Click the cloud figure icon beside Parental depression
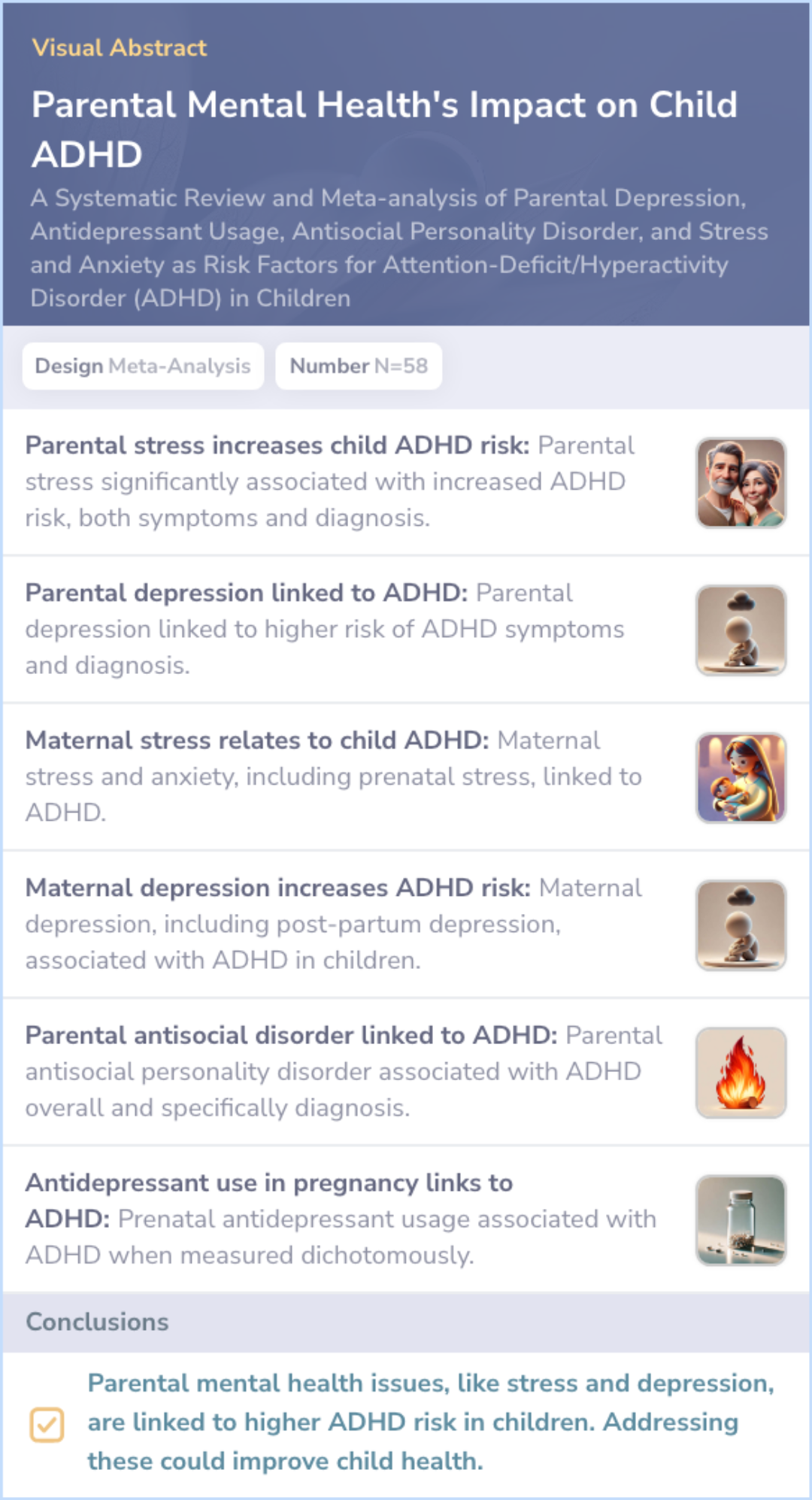The width and height of the screenshot is (812, 1500). 741,630
